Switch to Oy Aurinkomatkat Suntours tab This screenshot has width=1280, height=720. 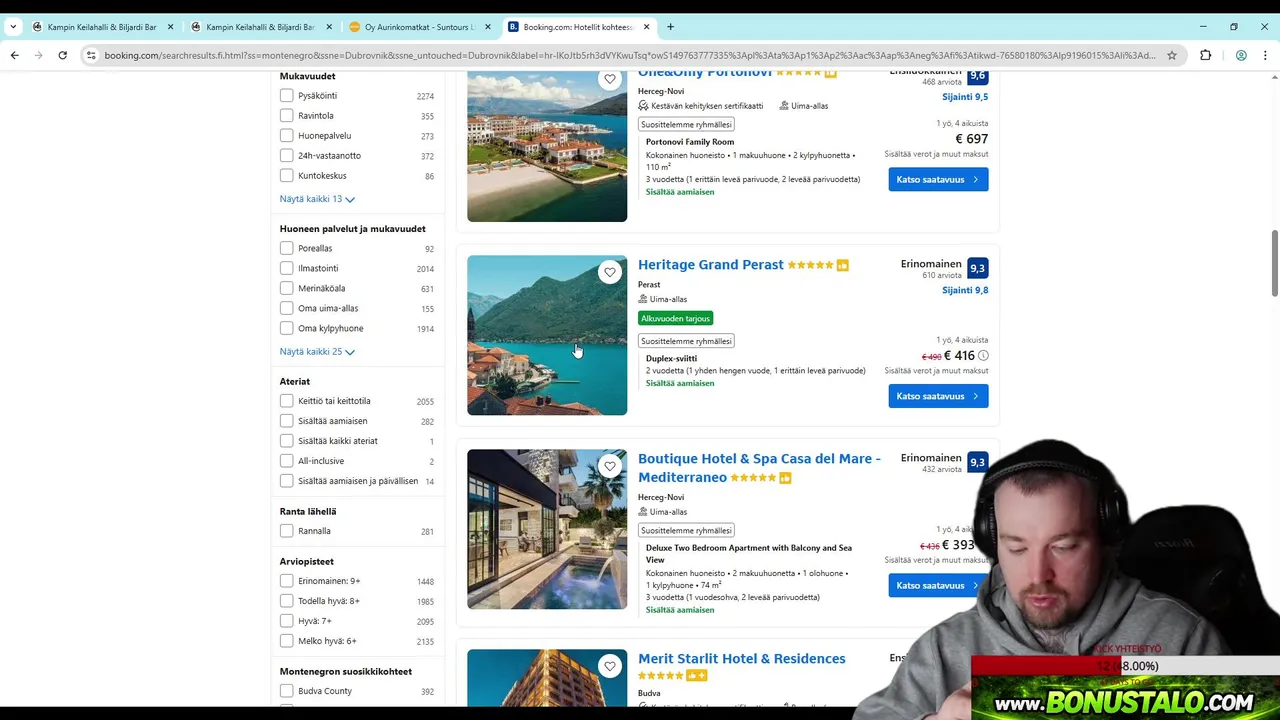click(420, 27)
